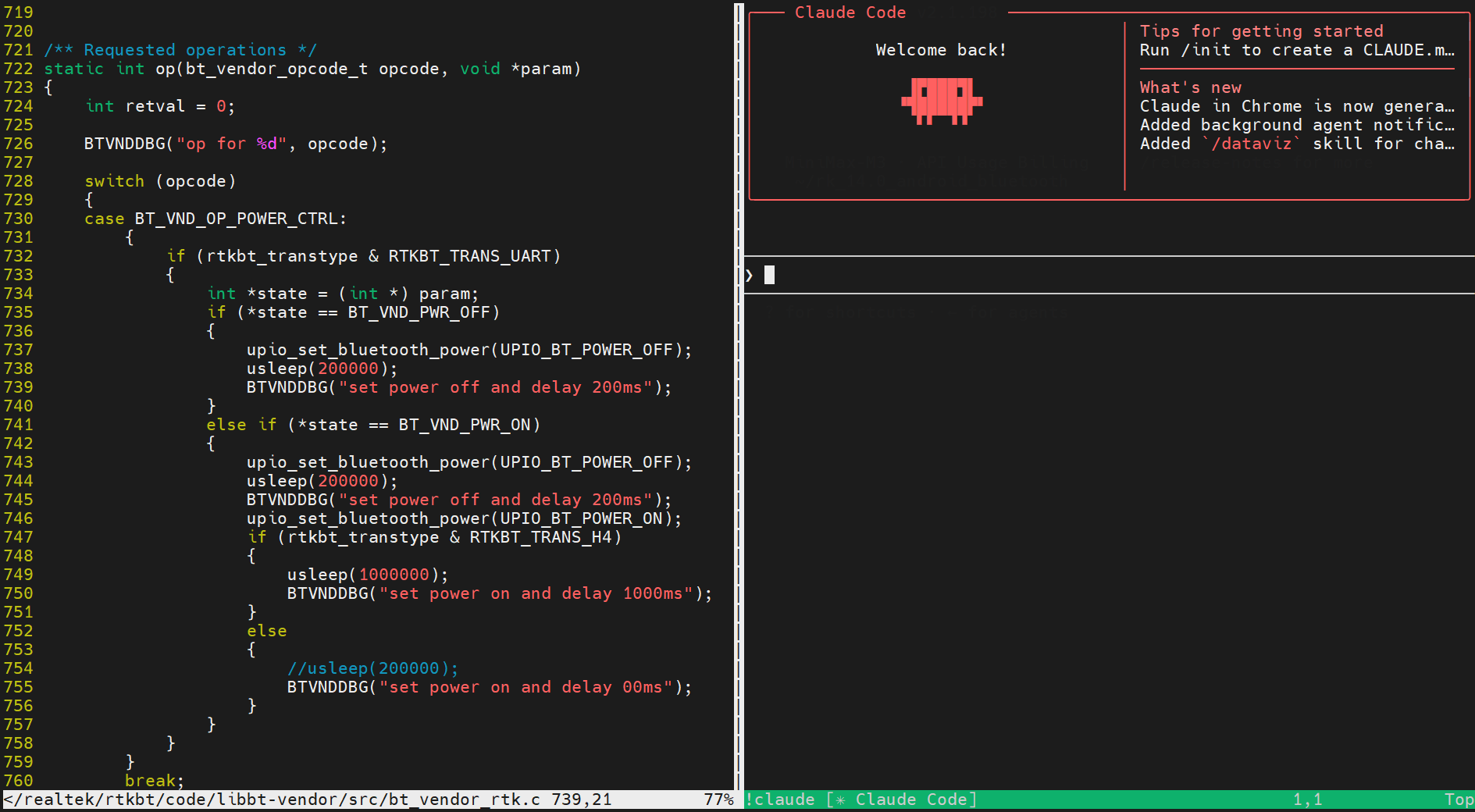
Task: Click the 'Run /init to create a CLAUDE.m…' tip
Action: point(1296,50)
